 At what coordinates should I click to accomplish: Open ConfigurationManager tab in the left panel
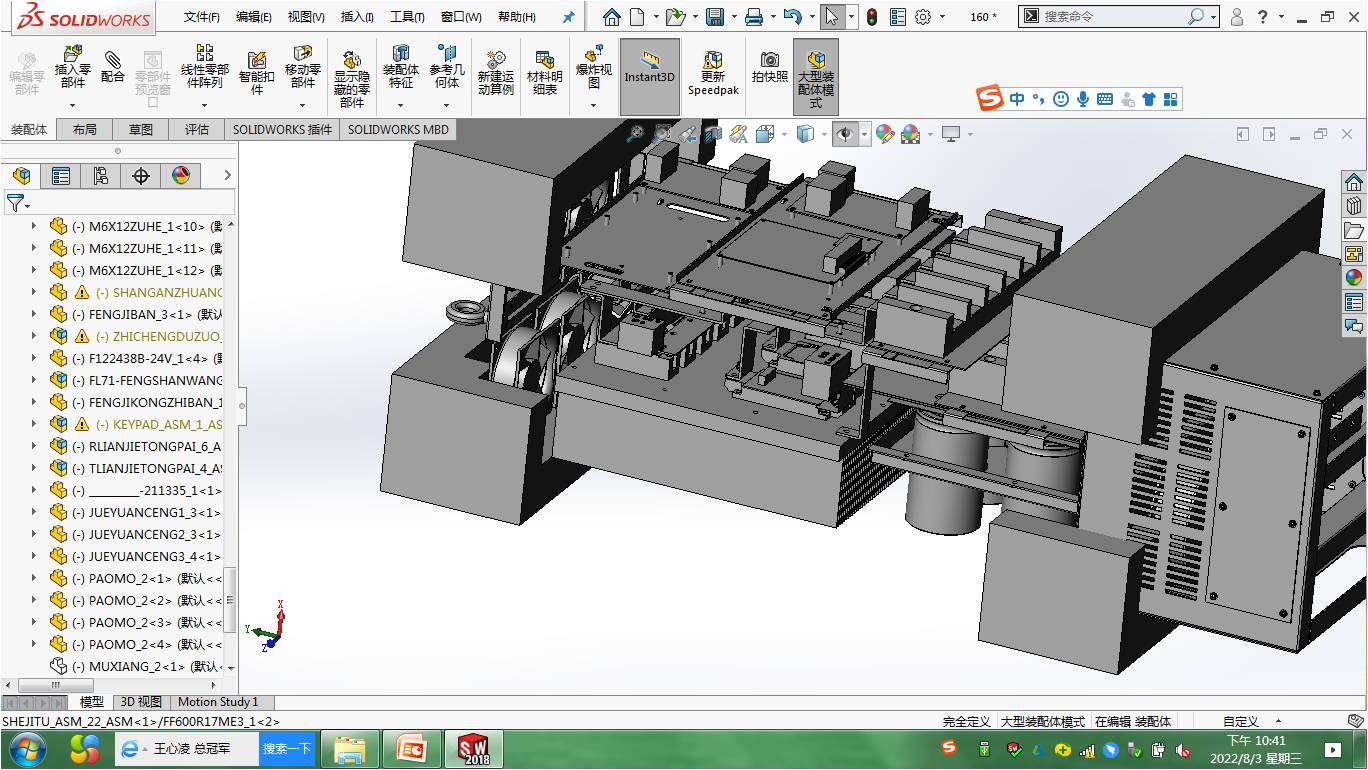coord(101,176)
